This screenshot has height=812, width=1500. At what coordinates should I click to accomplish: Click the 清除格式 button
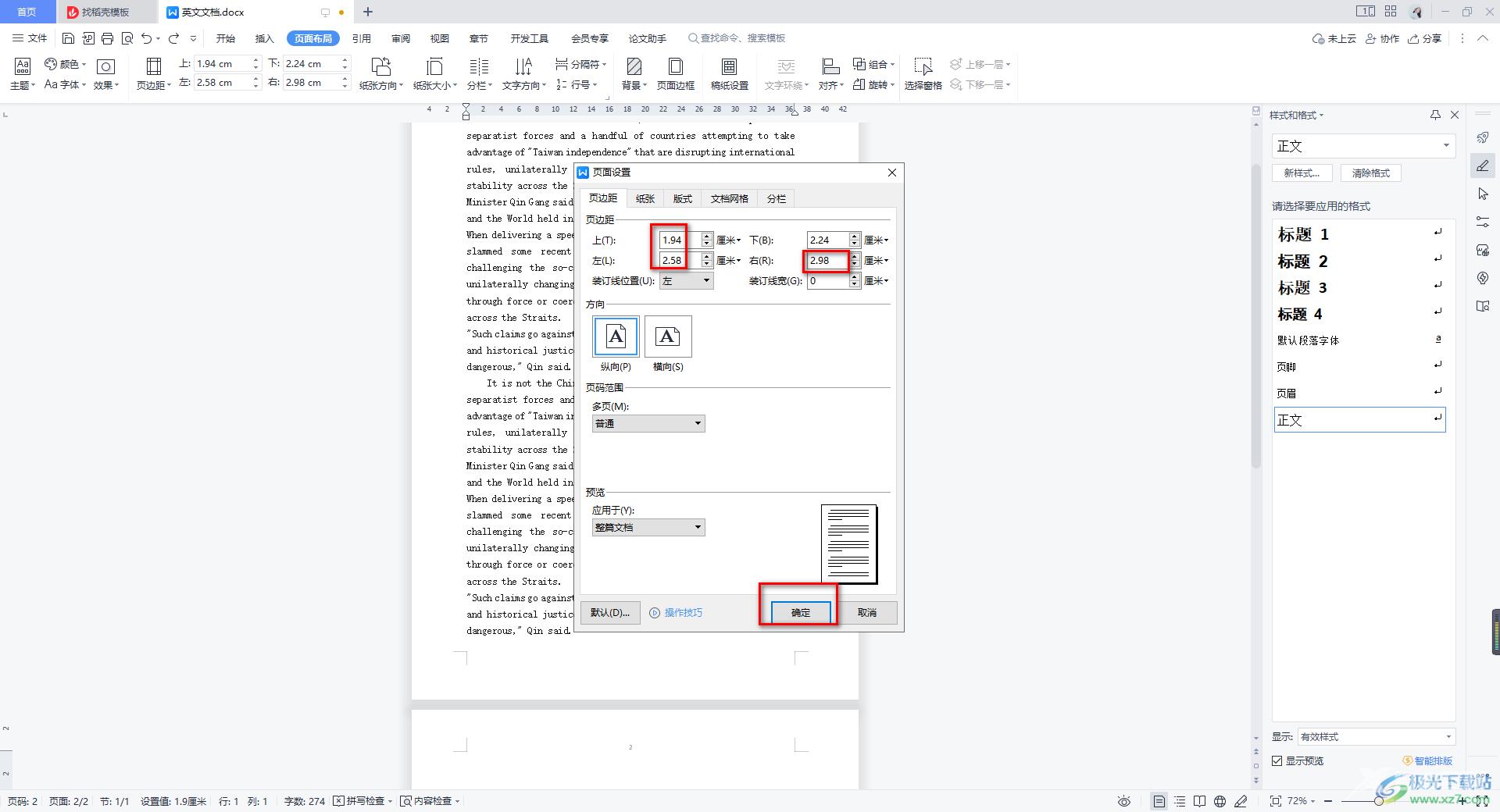tap(1371, 173)
